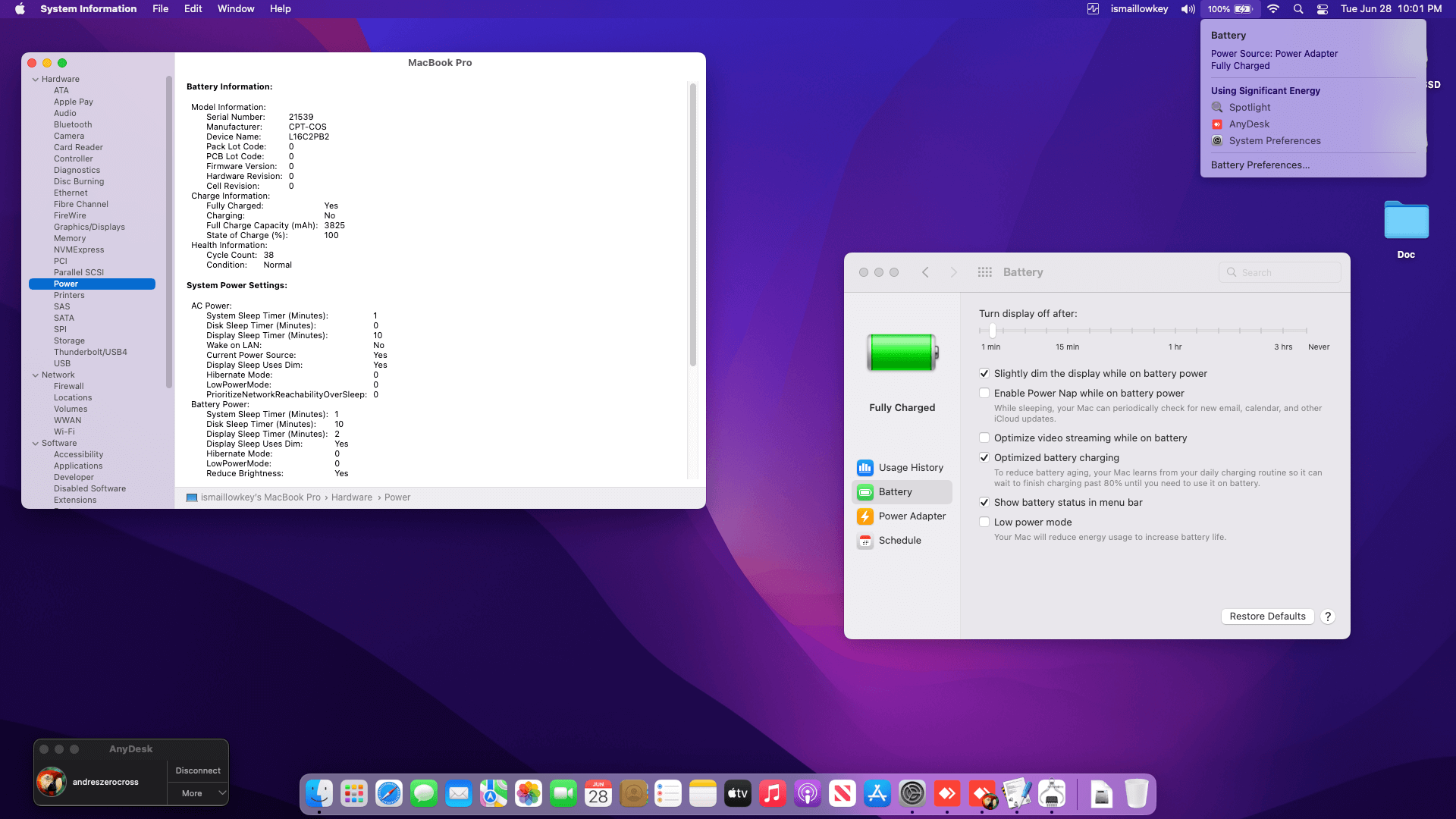Open the Edit menu
This screenshot has height=819, width=1456.
tap(193, 9)
